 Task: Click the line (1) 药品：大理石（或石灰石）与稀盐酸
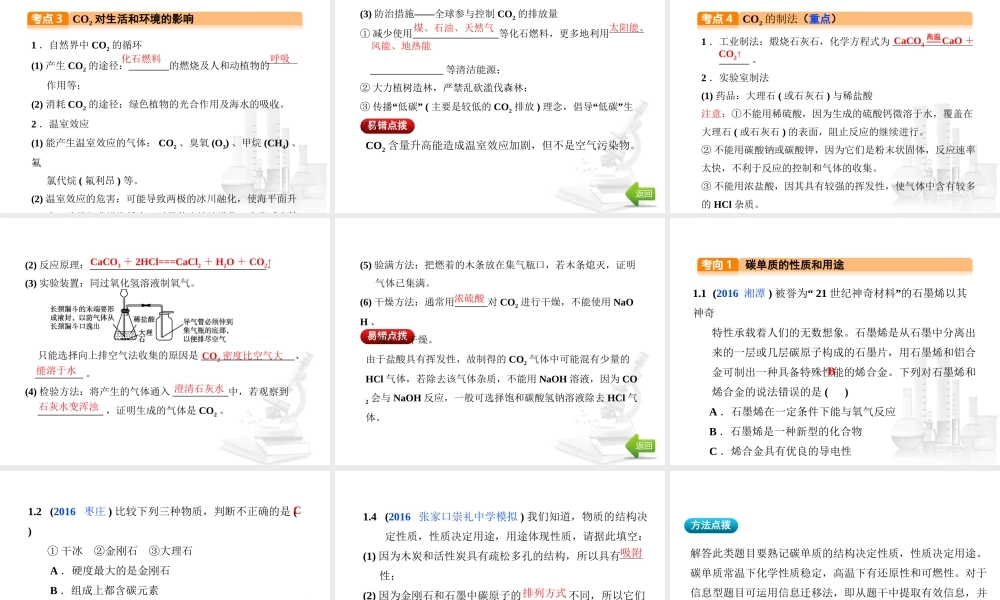(786, 96)
